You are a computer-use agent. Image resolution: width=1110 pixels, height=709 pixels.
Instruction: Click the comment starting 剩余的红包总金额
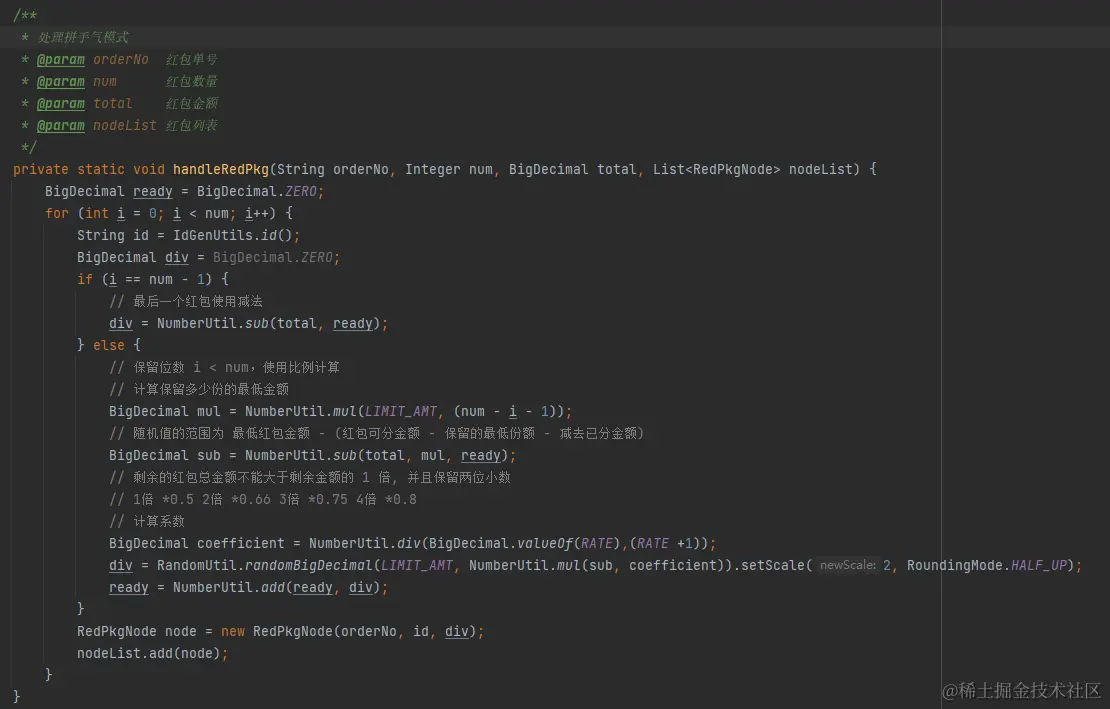tap(310, 477)
